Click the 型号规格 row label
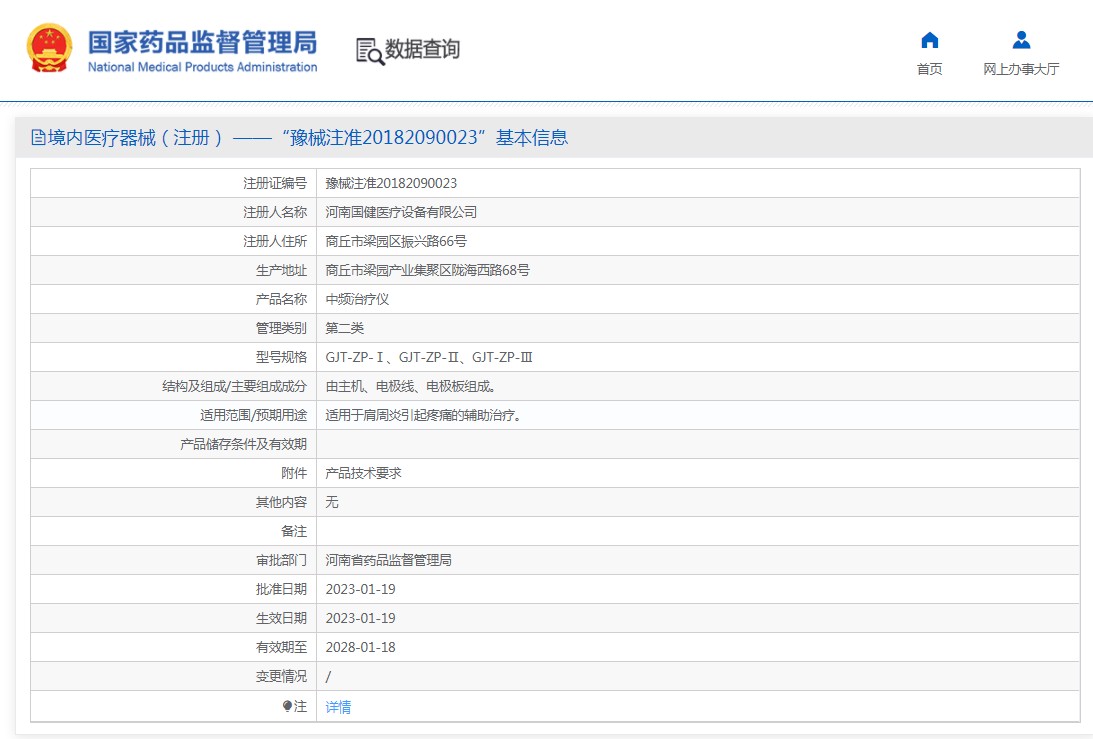 click(x=281, y=357)
